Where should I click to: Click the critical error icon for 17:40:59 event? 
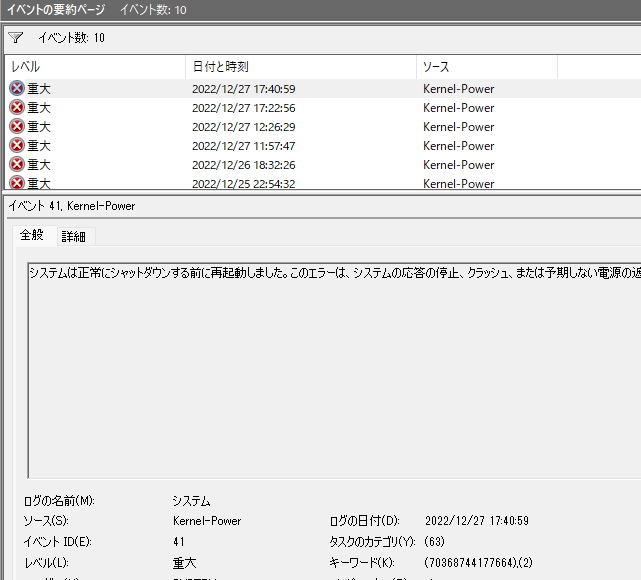[17, 88]
